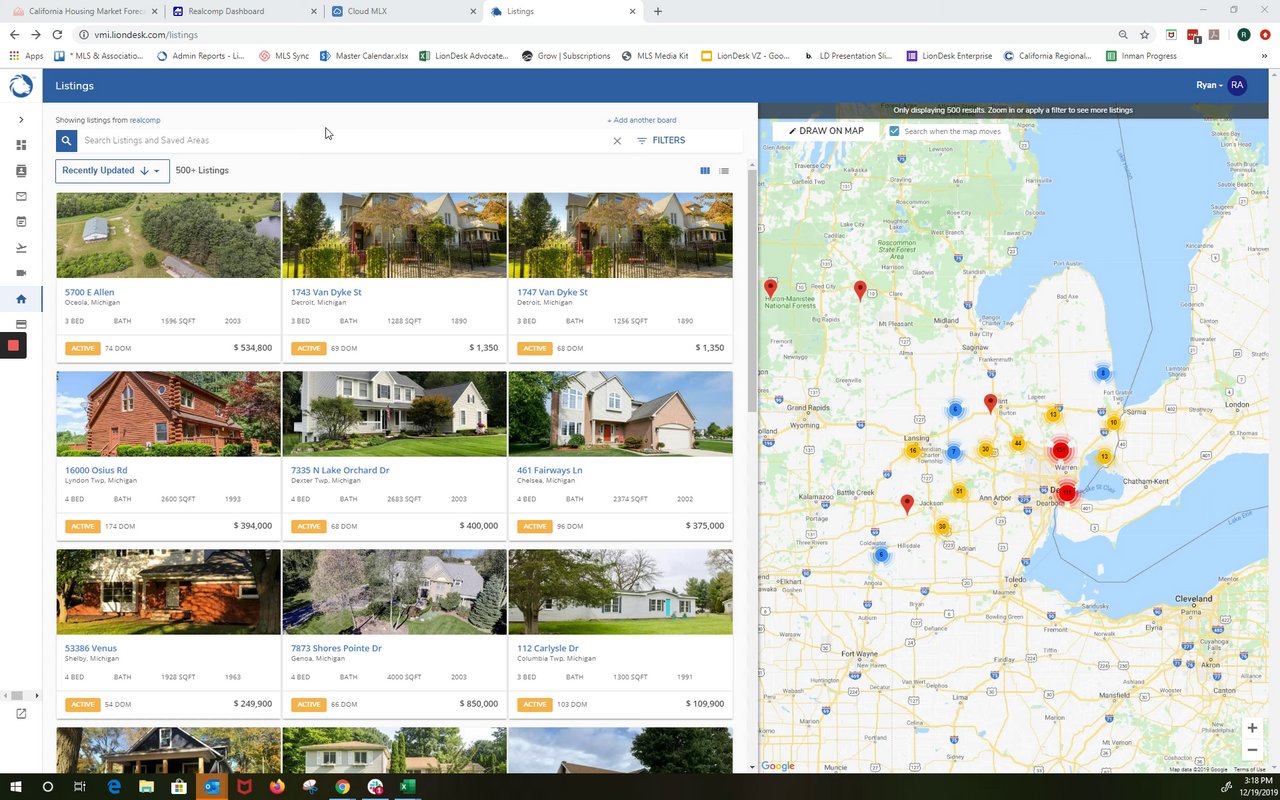Zoom in on the map with plus
1280x800 pixels.
1252,728
